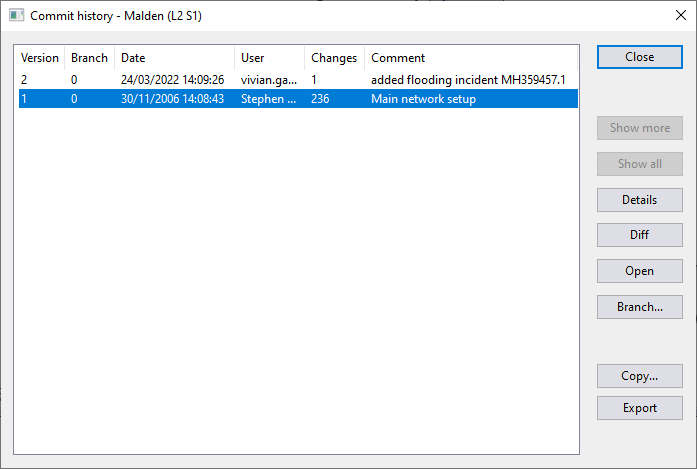
Task: Click the Branch... button
Action: click(x=639, y=307)
